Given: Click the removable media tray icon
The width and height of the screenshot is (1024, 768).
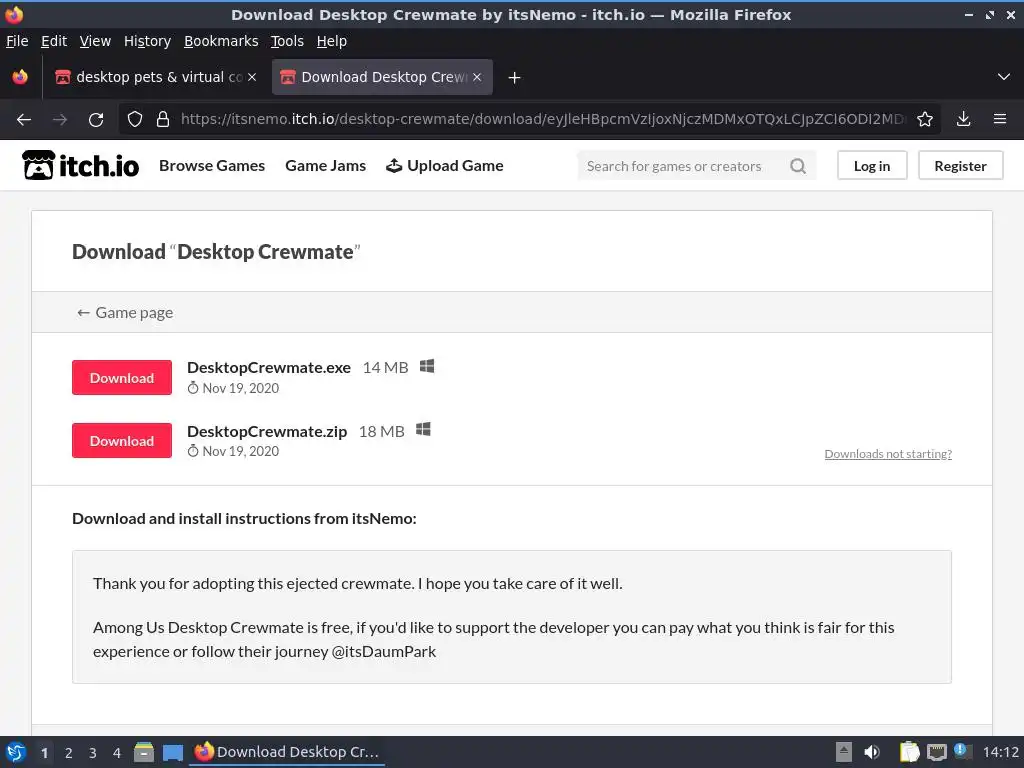Looking at the screenshot, I should [x=844, y=752].
